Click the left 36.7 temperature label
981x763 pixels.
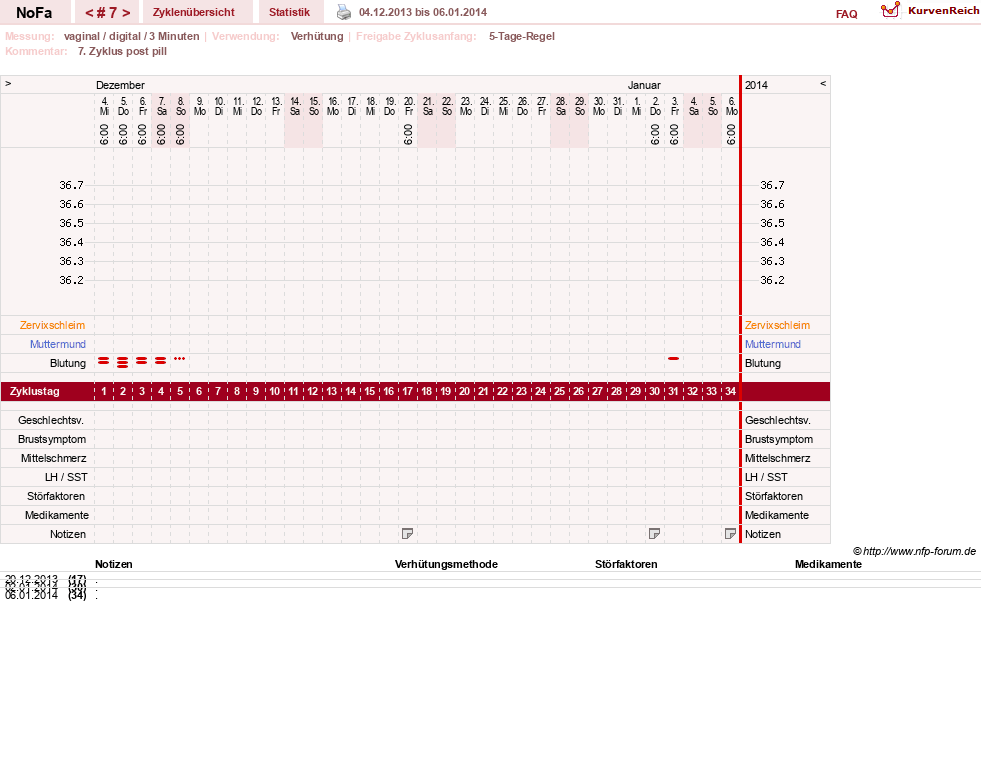pos(71,185)
